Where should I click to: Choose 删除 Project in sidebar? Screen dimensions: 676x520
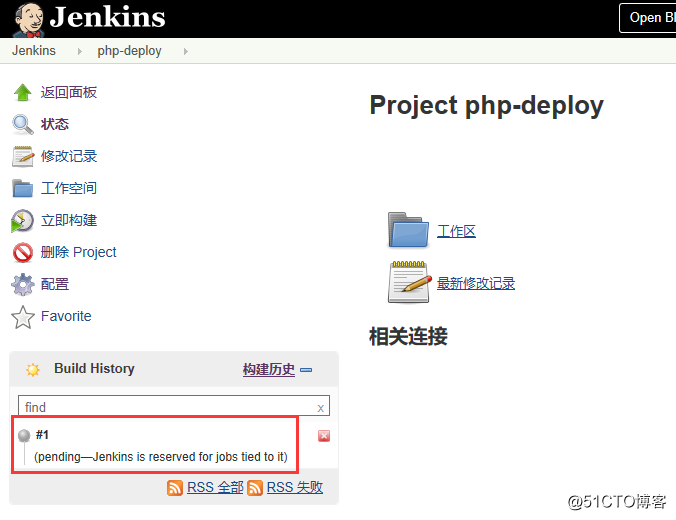[78, 252]
